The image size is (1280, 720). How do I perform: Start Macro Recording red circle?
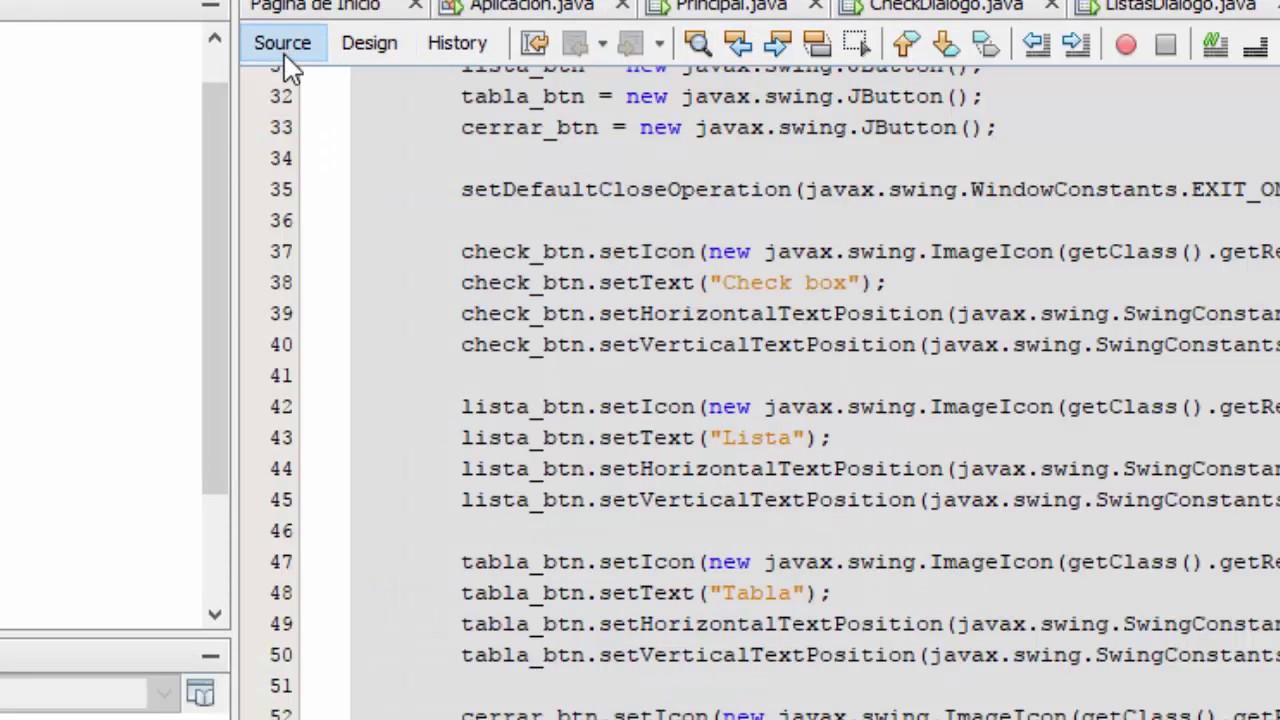[1126, 44]
